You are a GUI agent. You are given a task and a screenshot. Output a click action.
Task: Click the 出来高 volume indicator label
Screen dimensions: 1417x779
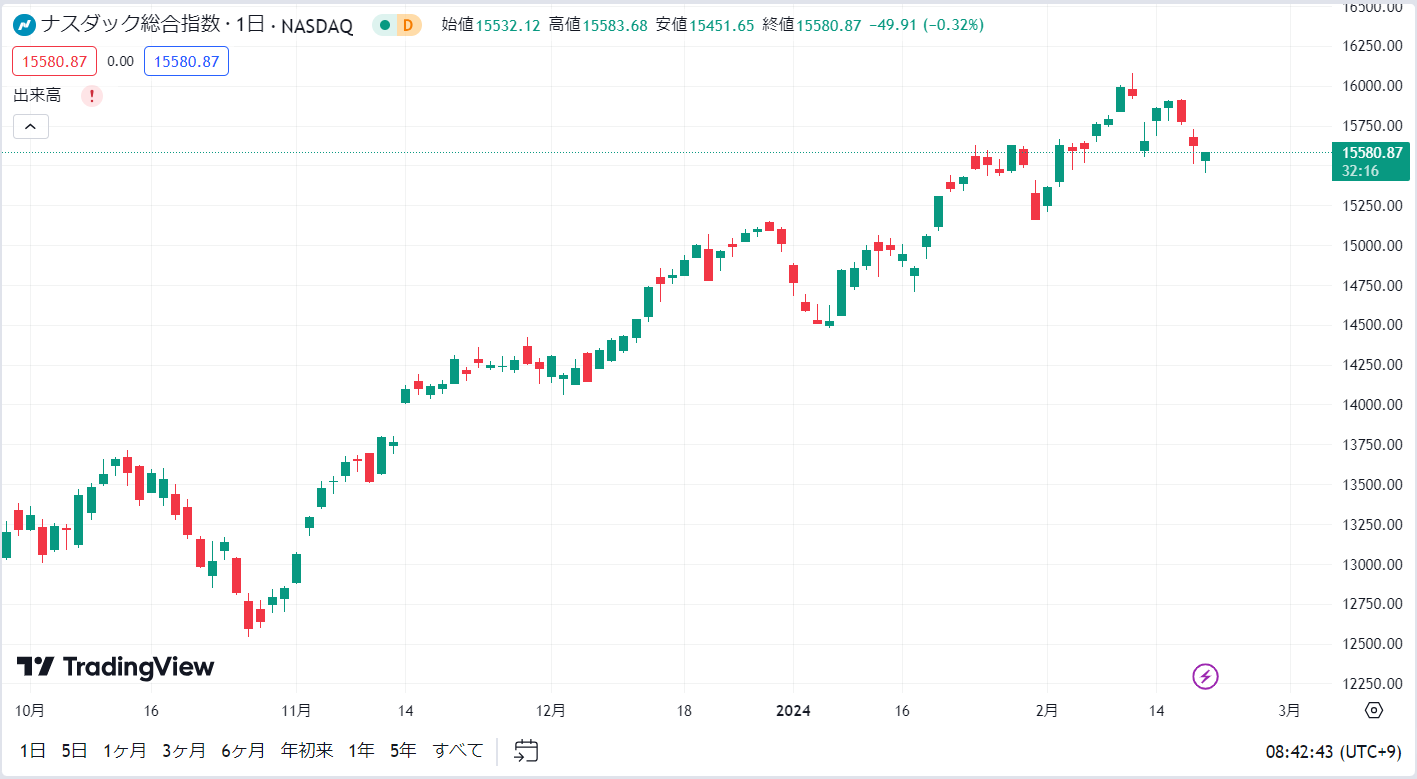point(37,96)
